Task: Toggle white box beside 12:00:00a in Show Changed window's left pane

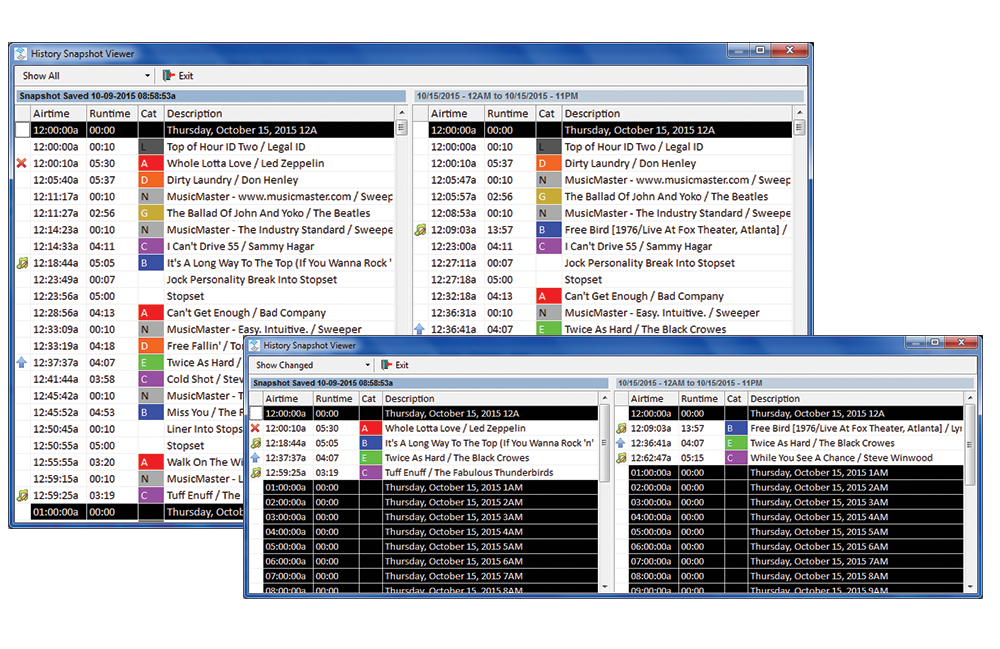Action: (x=256, y=413)
